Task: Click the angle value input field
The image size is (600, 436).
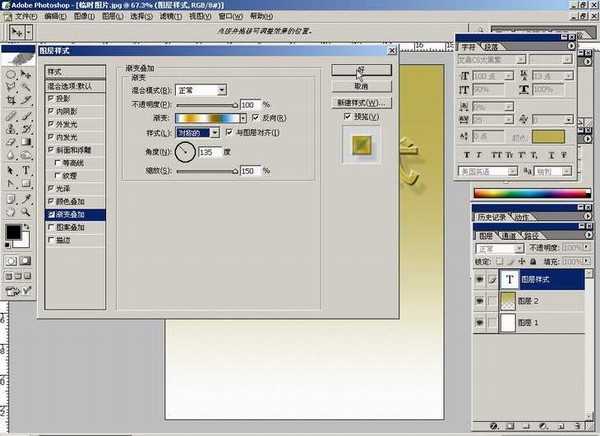Action: point(210,153)
